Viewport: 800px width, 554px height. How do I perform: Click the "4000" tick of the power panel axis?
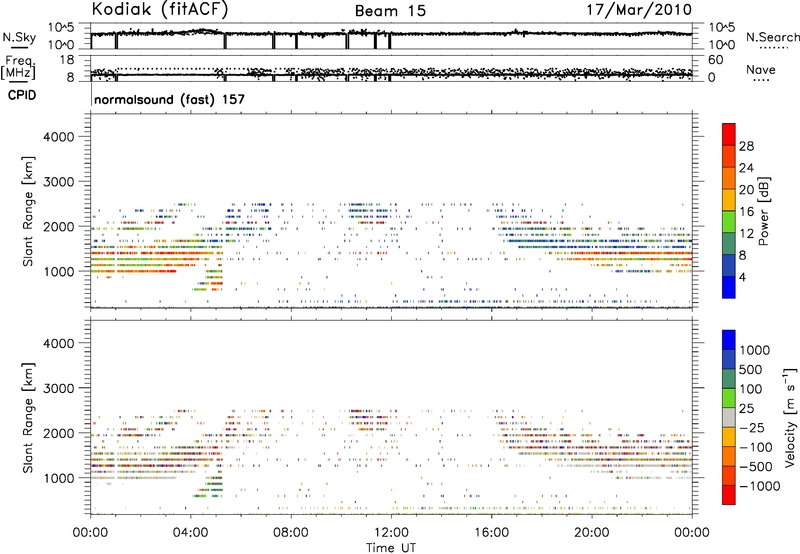[x=58, y=137]
